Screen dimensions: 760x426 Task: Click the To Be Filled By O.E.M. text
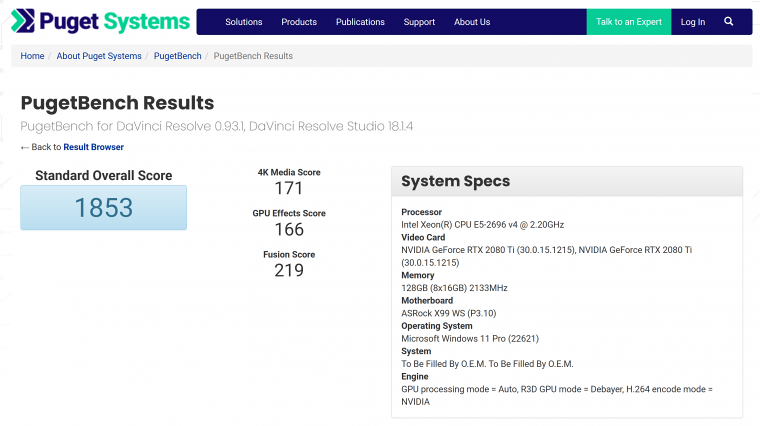pyautogui.click(x=487, y=364)
